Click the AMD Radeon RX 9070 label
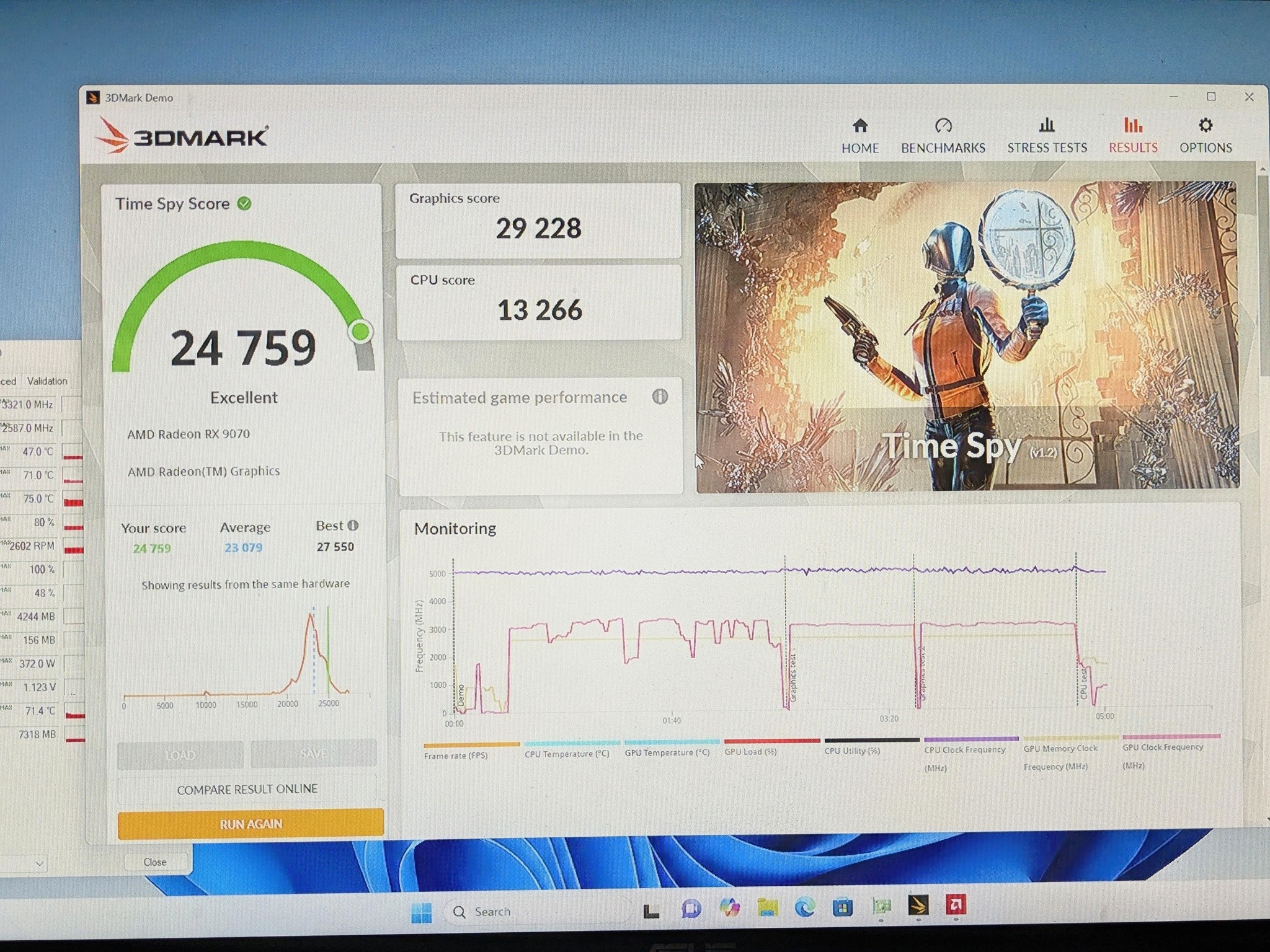Screen dimensions: 1270x952 189,434
